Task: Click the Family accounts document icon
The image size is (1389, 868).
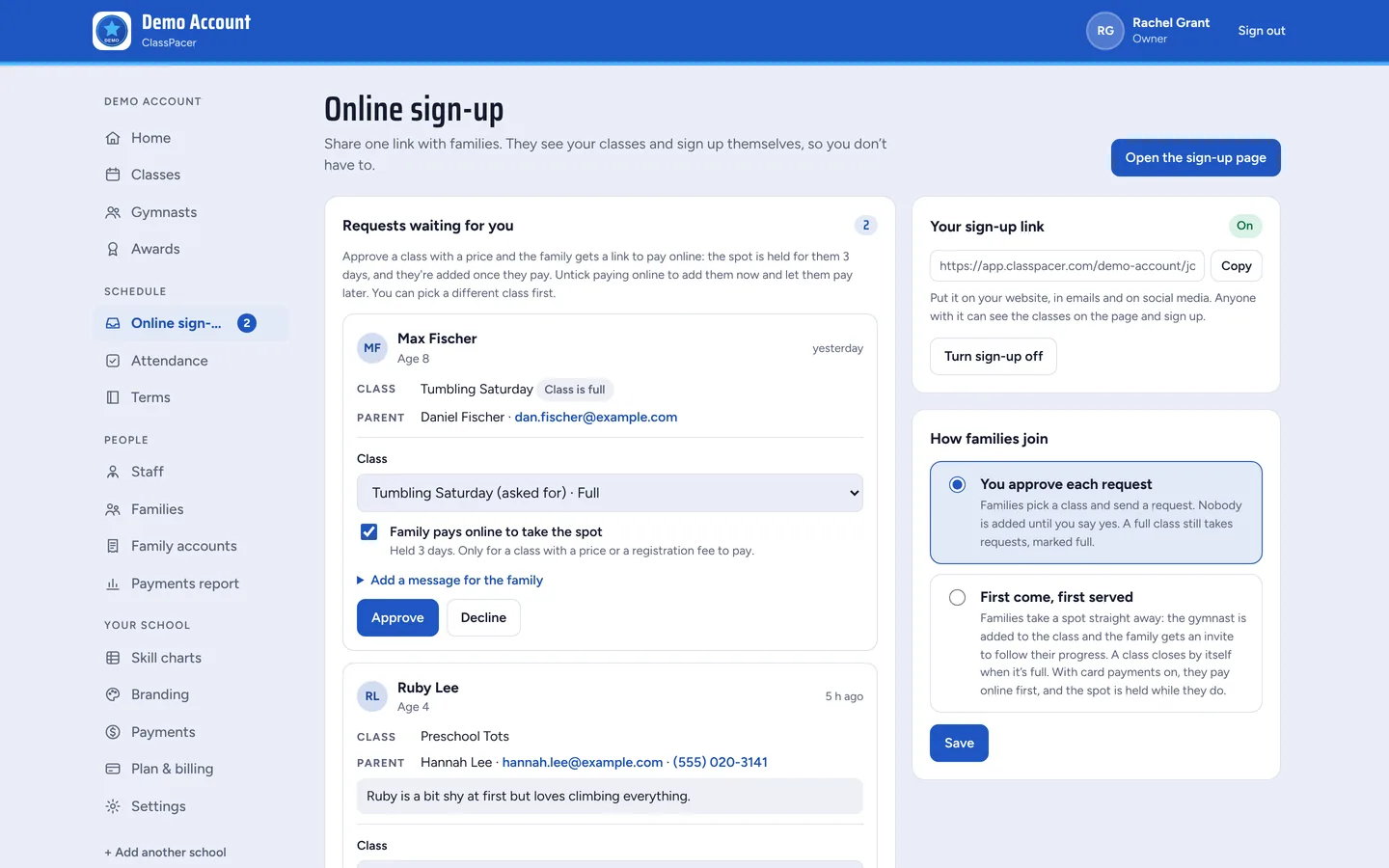Action: [x=113, y=546]
